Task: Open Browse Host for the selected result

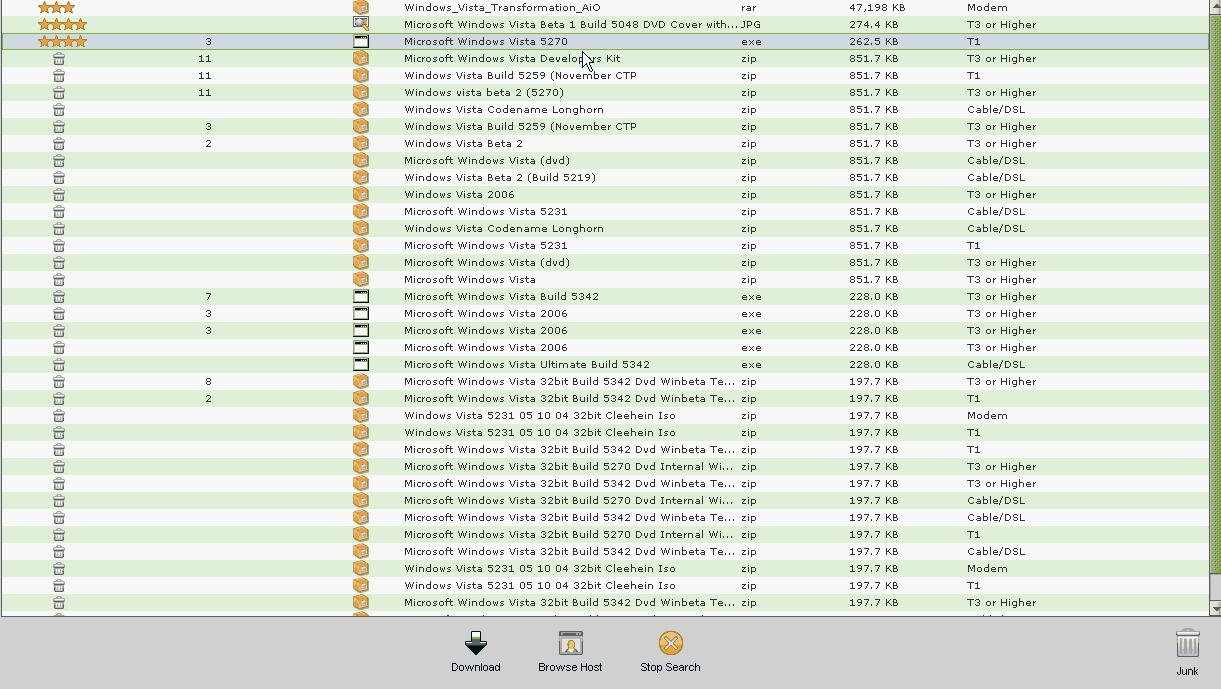Action: click(570, 643)
